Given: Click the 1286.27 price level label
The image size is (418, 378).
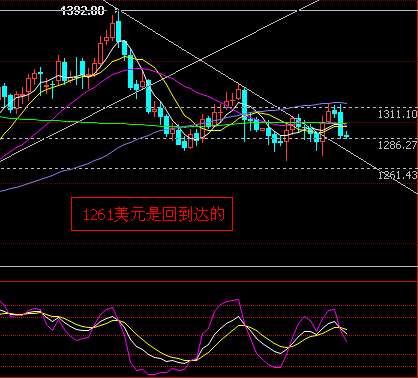Looking at the screenshot, I should point(397,145).
